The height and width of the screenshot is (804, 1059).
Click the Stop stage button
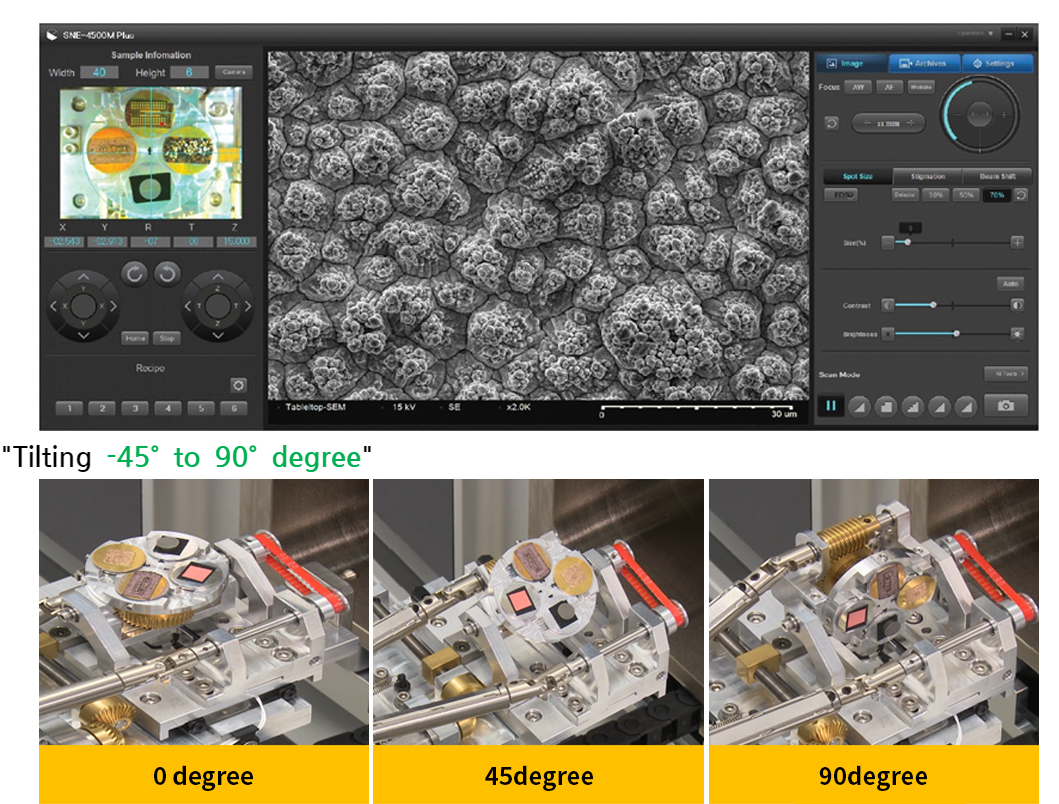pos(167,338)
